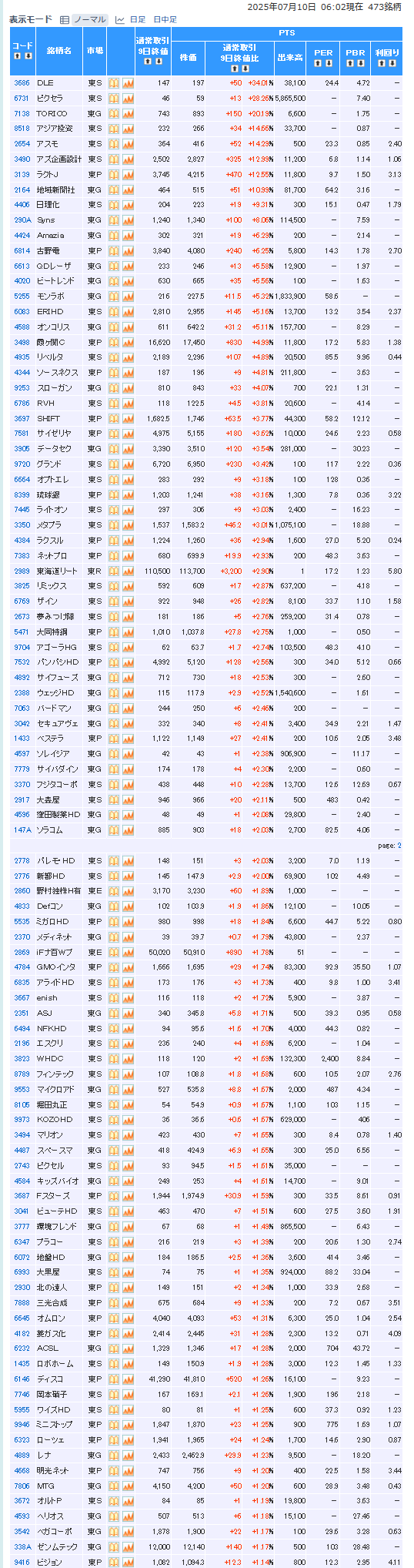The height and width of the screenshot is (1568, 414).
Task: Select the ノーマル display mode
Action: 90,20
